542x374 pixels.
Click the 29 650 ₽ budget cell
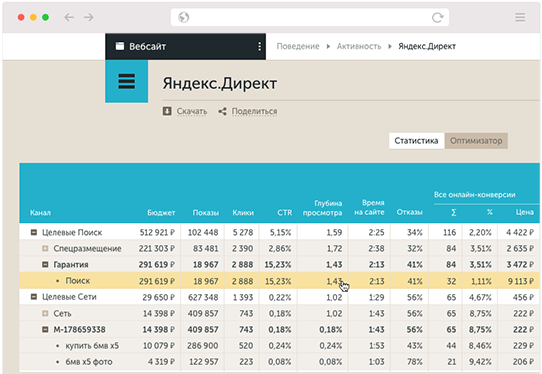pyautogui.click(x=159, y=297)
